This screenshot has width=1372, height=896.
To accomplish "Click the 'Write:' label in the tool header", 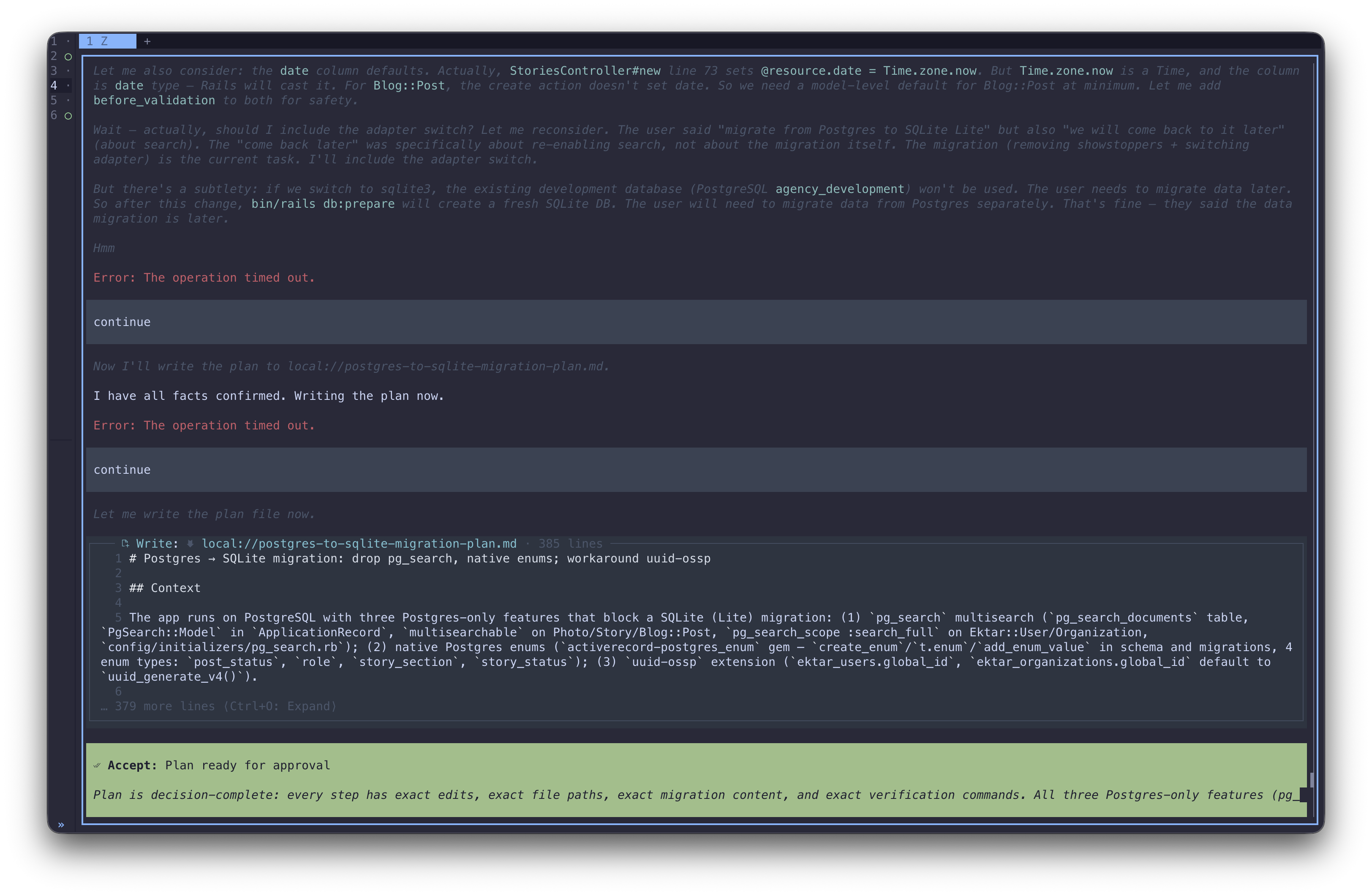I will [x=158, y=543].
